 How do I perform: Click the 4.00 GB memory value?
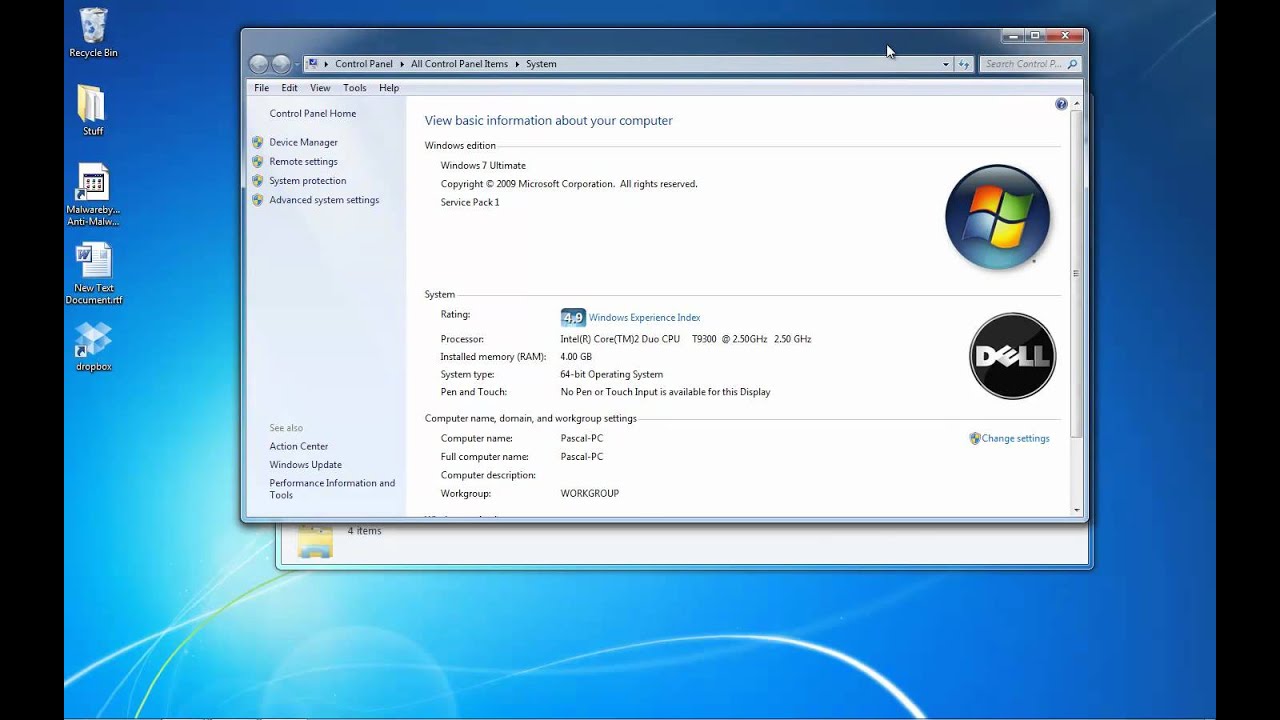(x=576, y=357)
